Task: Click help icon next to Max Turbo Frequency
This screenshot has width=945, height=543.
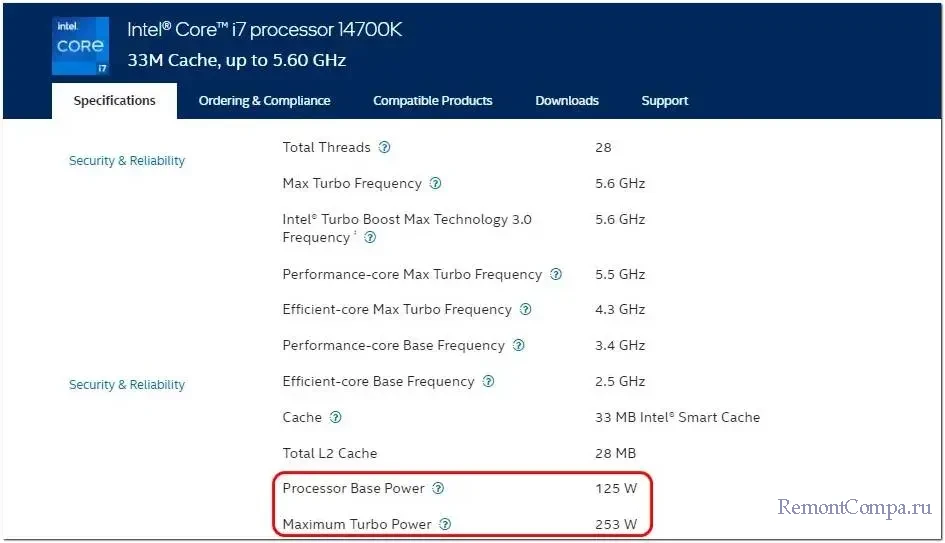Action: [x=435, y=184]
